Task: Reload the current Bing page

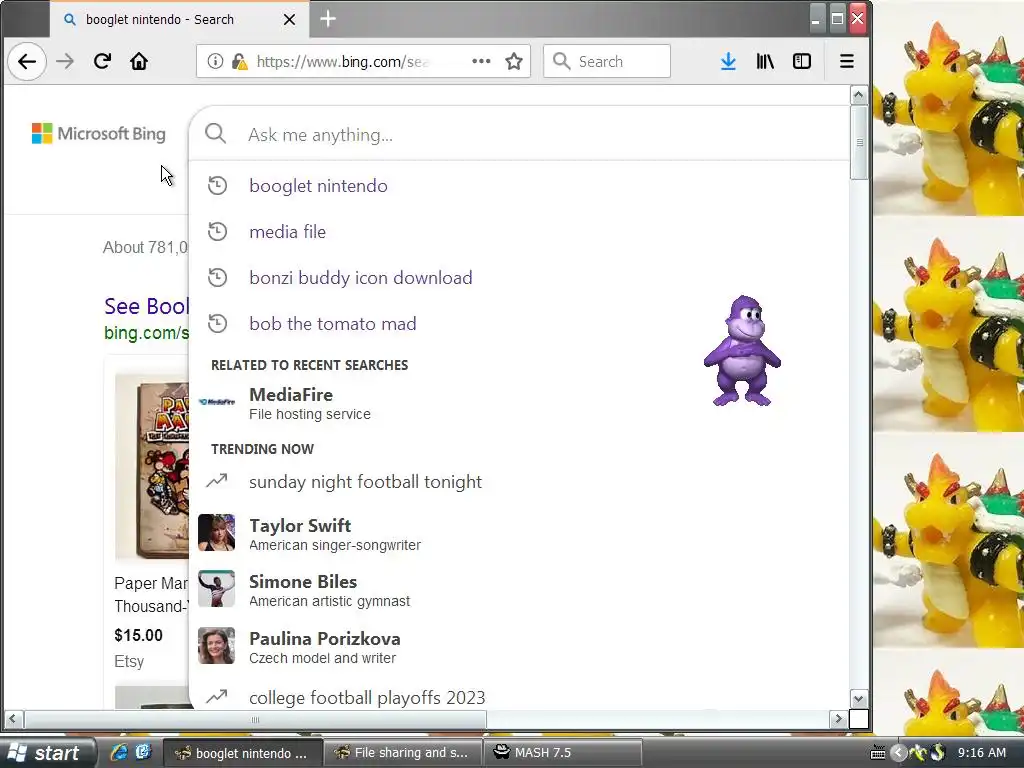Action: (x=102, y=61)
